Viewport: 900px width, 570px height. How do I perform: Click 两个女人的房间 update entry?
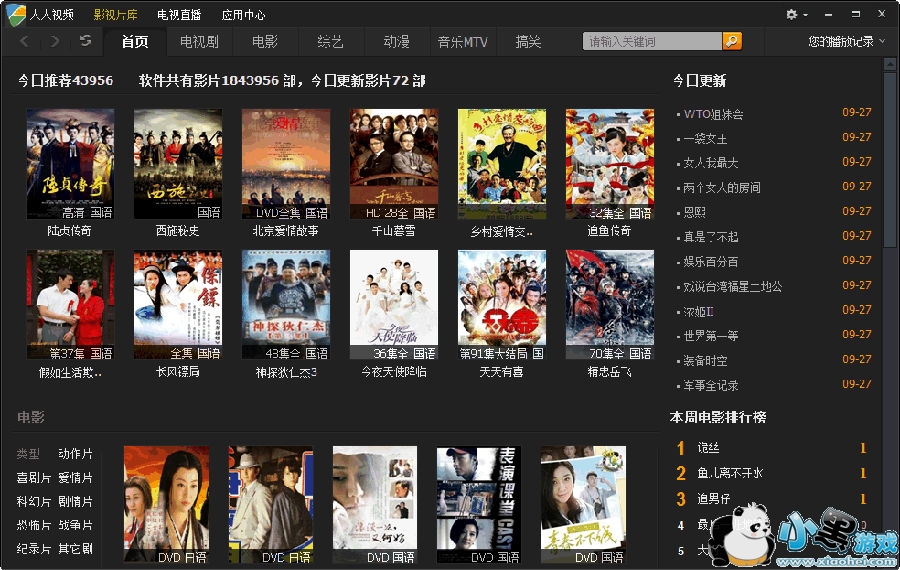721,188
